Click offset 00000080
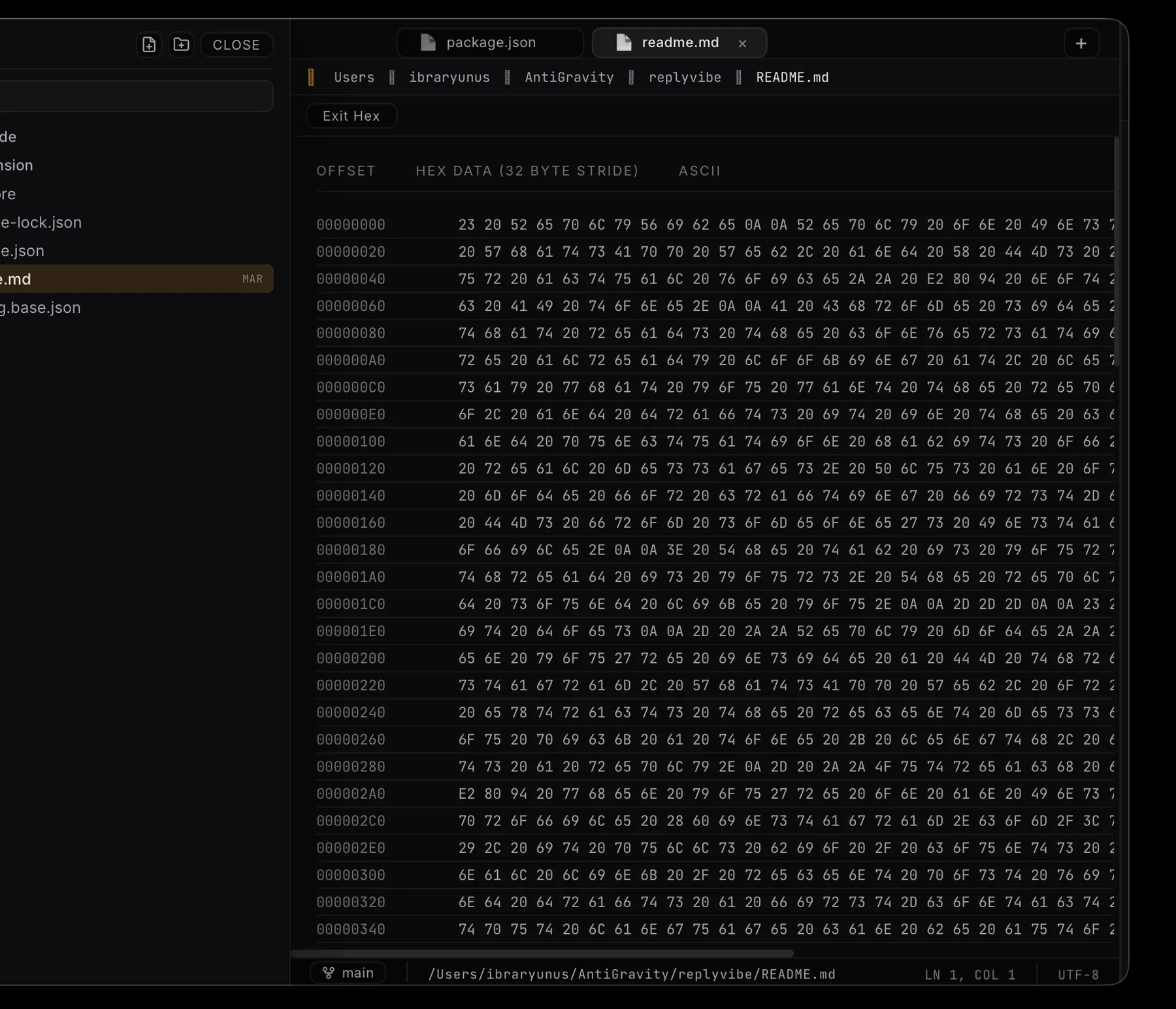Viewport: 1176px width, 1009px height. click(351, 333)
